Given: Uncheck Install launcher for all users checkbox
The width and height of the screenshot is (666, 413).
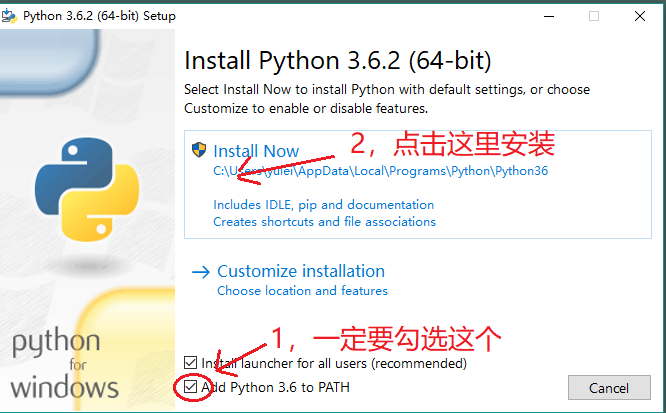Looking at the screenshot, I should [x=191, y=363].
